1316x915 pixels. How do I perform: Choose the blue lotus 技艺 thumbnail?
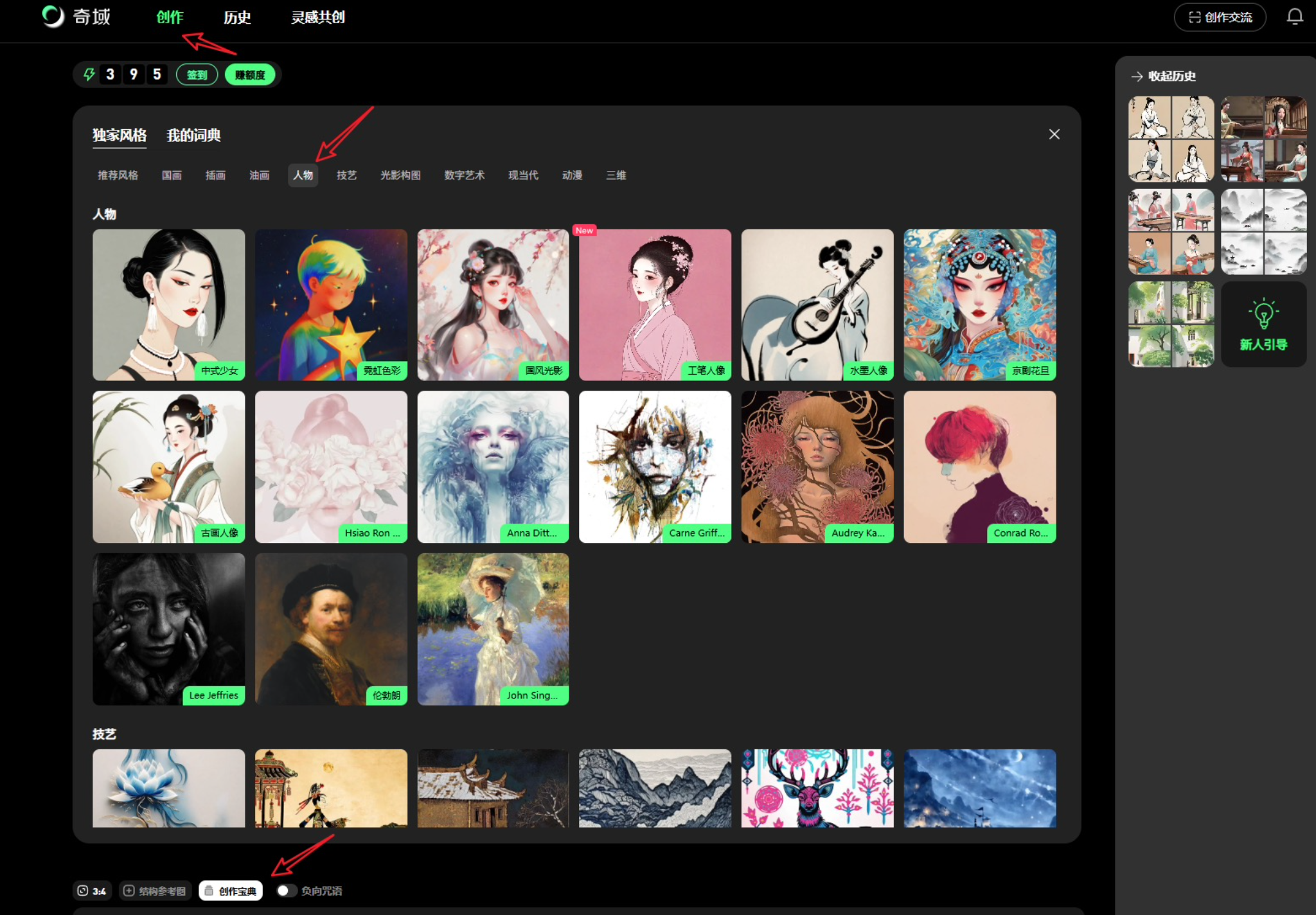click(x=168, y=788)
